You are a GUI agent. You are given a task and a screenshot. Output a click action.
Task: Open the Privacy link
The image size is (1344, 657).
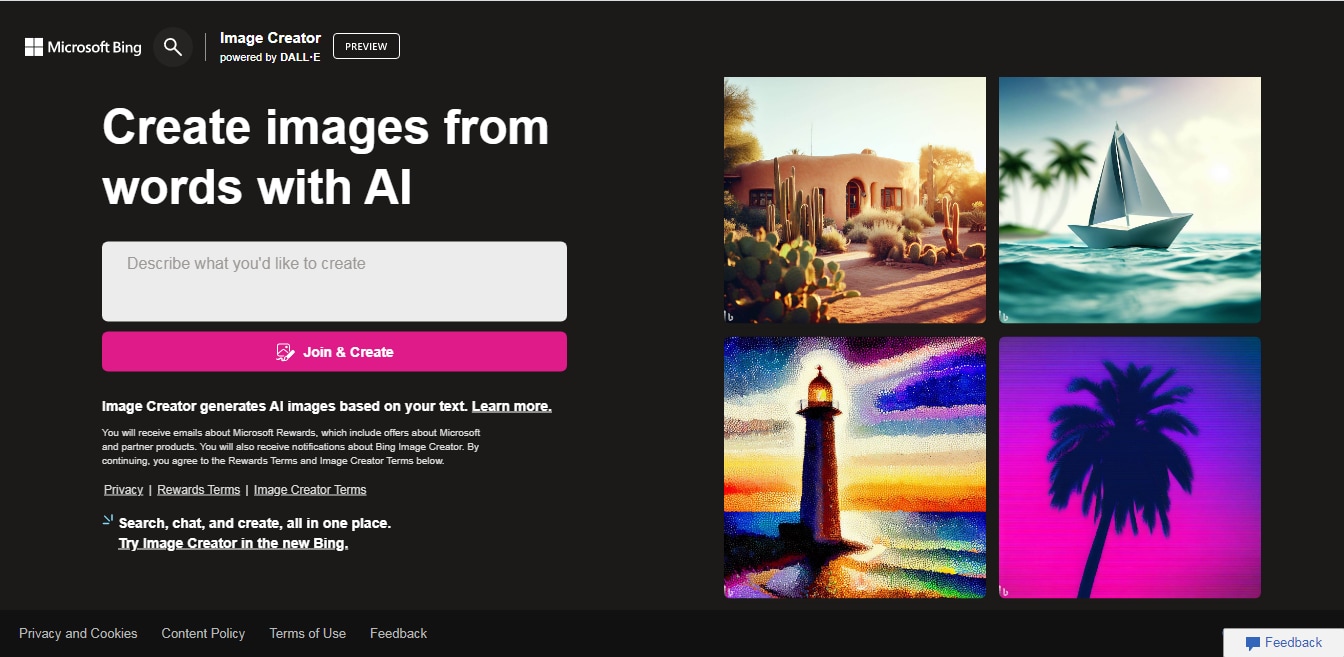click(124, 490)
